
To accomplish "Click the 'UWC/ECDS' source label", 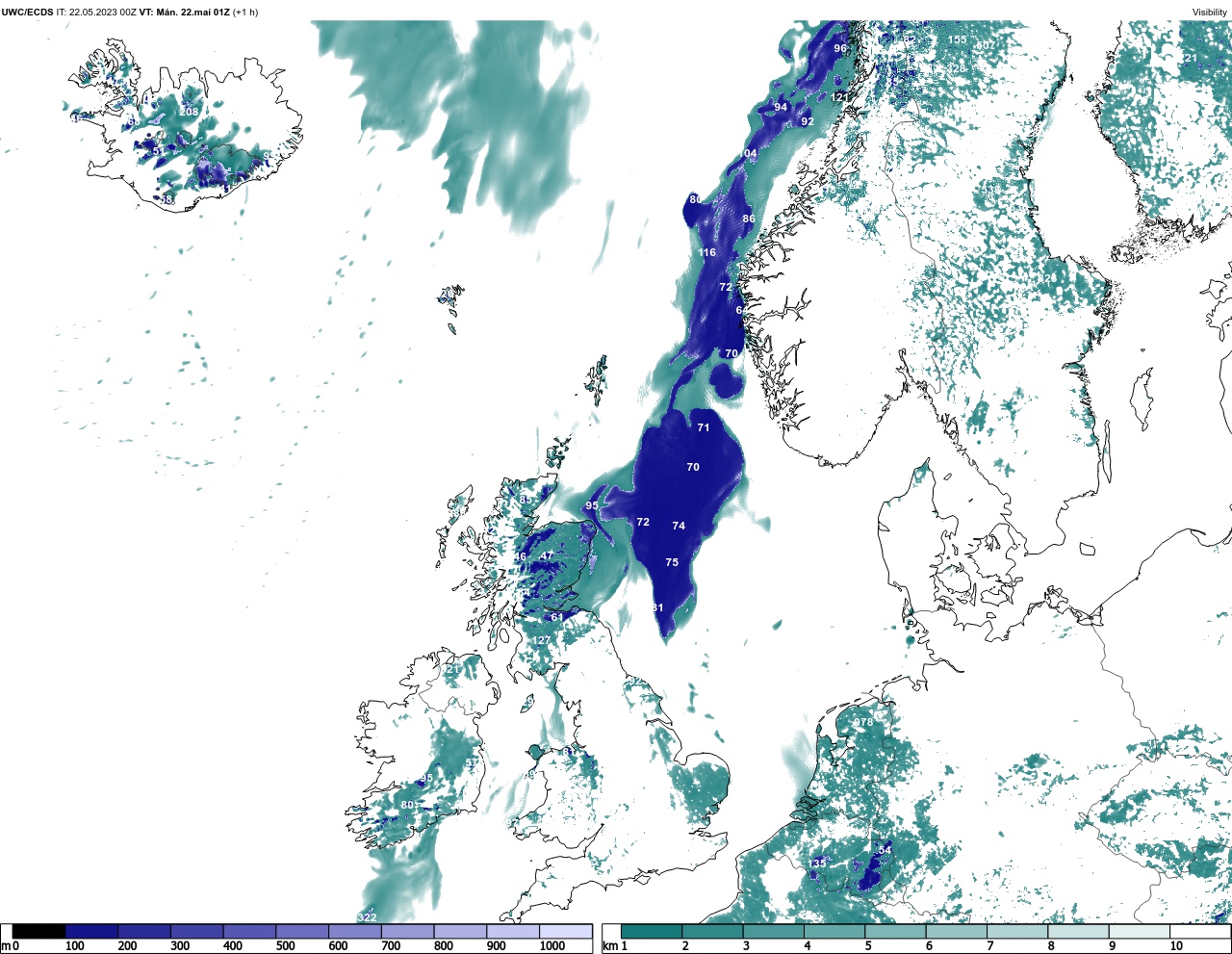I will pos(27,13).
